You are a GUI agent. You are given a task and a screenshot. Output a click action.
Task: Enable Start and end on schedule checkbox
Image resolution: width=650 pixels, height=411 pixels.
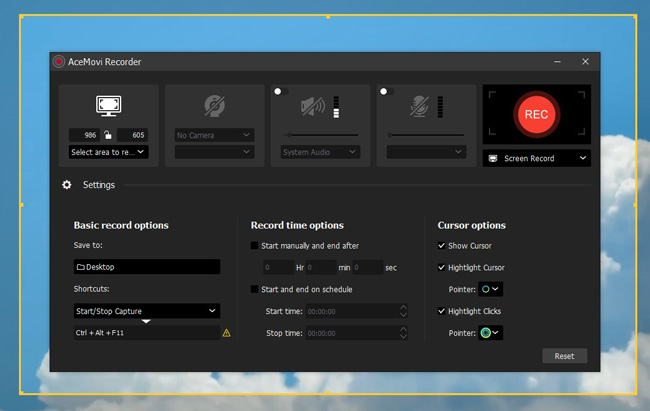255,289
